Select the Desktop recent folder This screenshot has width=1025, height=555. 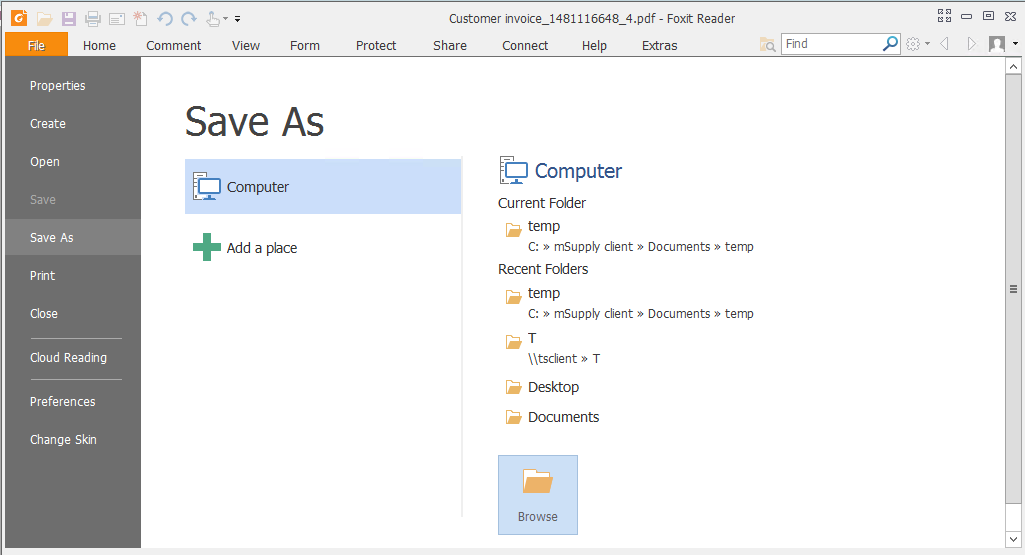(553, 387)
